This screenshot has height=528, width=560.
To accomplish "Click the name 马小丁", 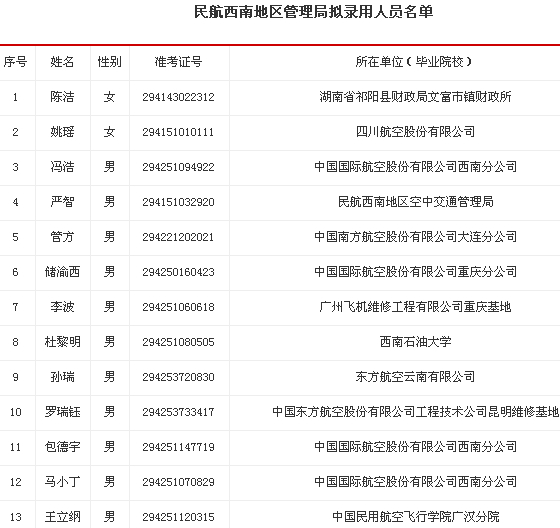I will pos(62,482).
